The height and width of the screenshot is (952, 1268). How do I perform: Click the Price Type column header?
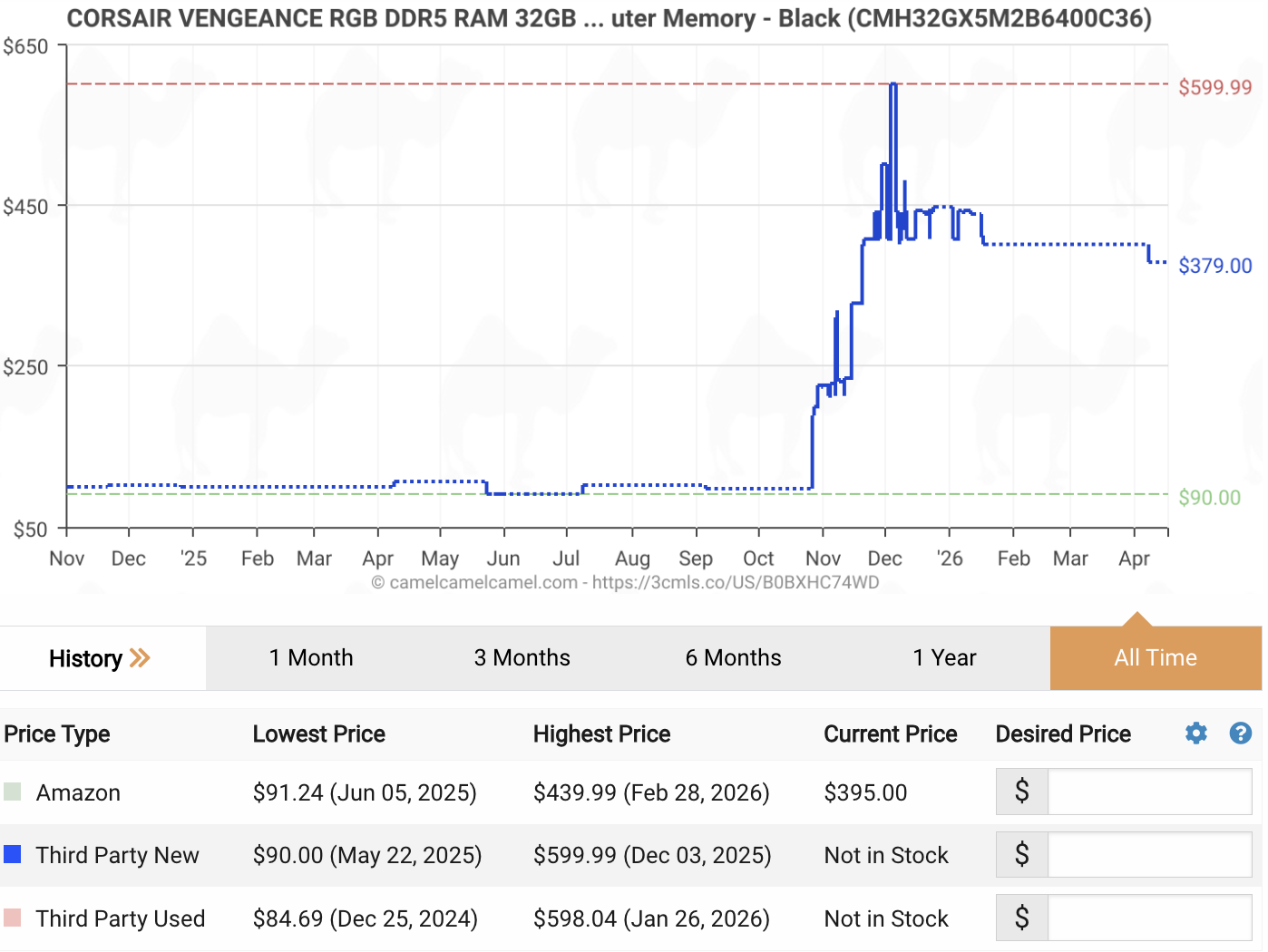click(57, 733)
